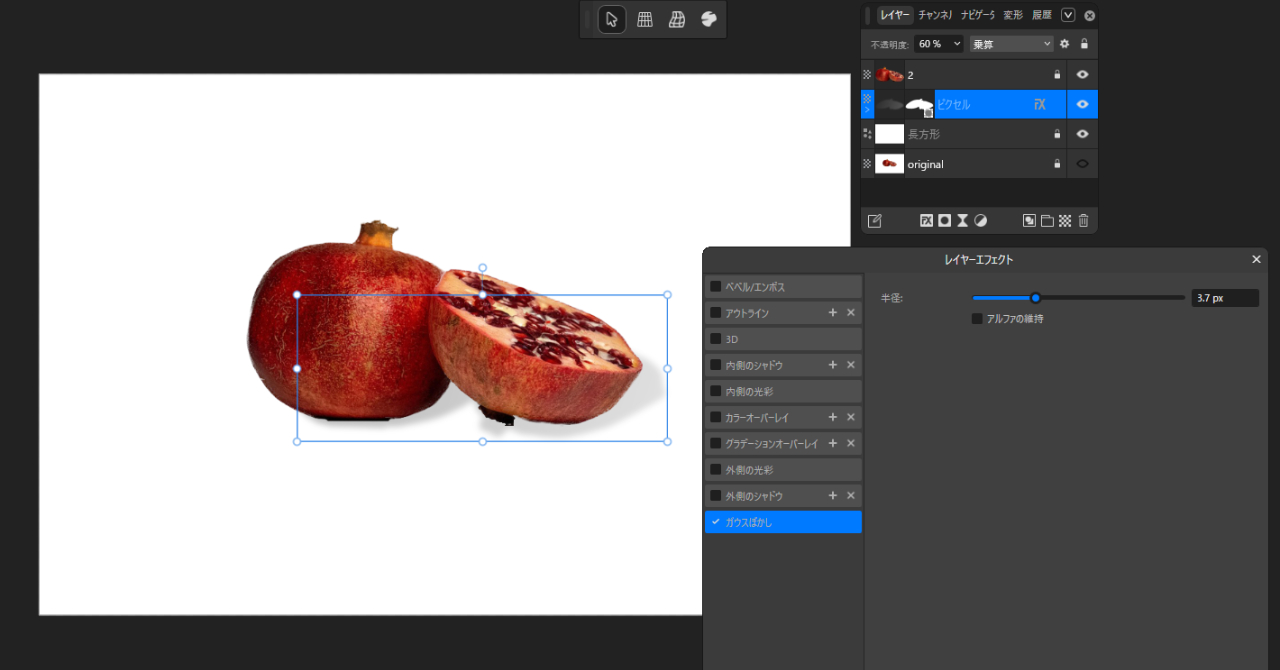
Task: Click the lock icon on the original layer
Action: [1057, 164]
